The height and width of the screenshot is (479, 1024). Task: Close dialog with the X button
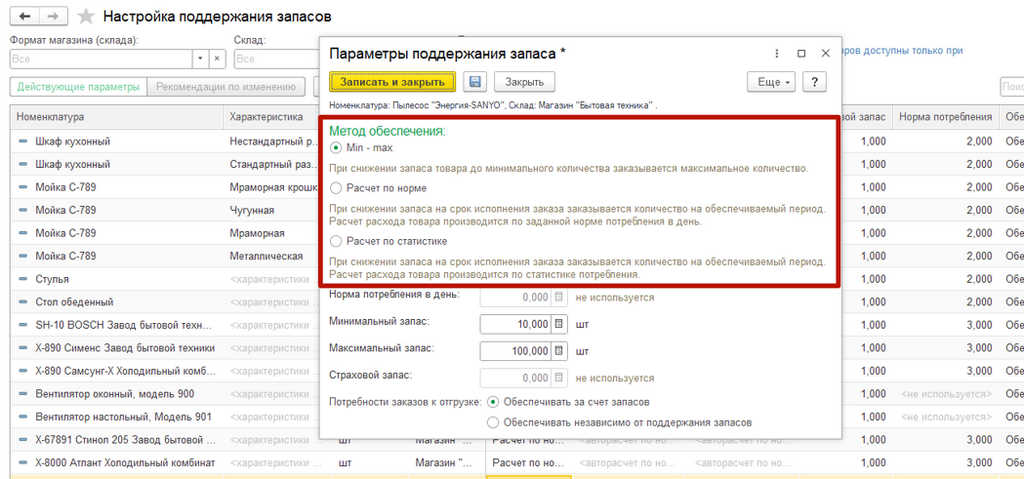825,54
